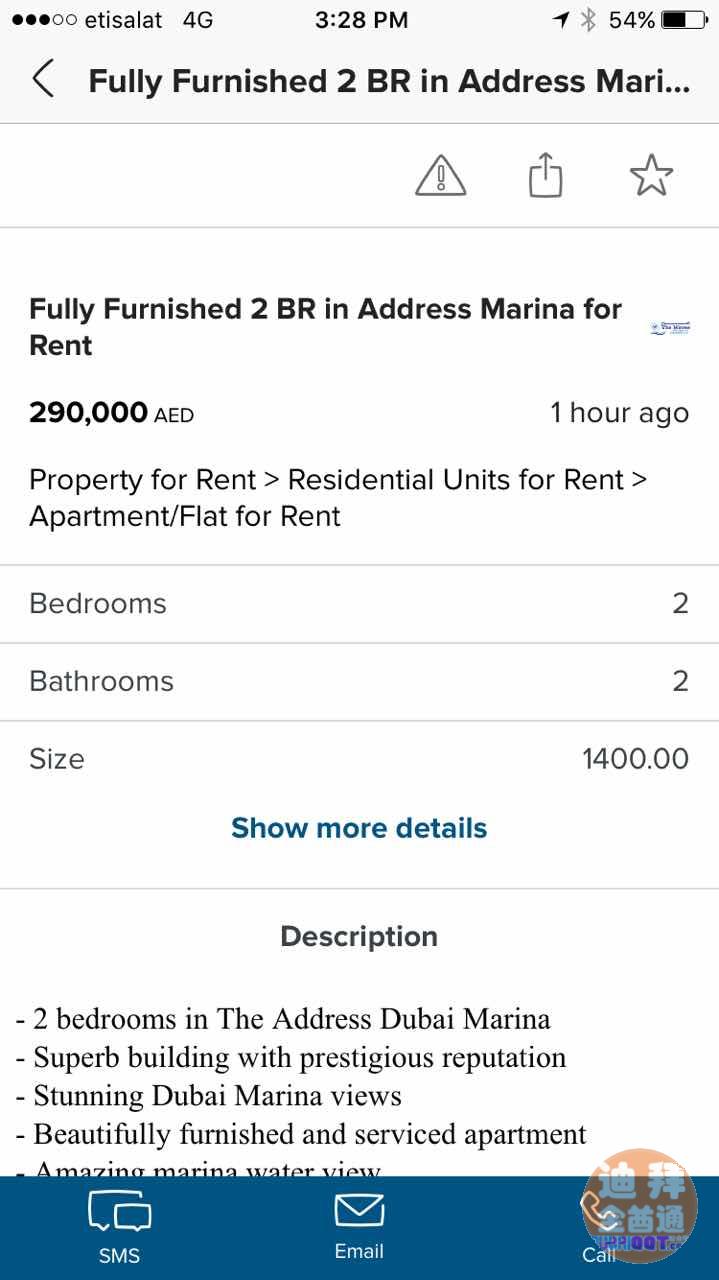The image size is (719, 1280).
Task: Tap the back arrow icon
Action: pos(42,79)
